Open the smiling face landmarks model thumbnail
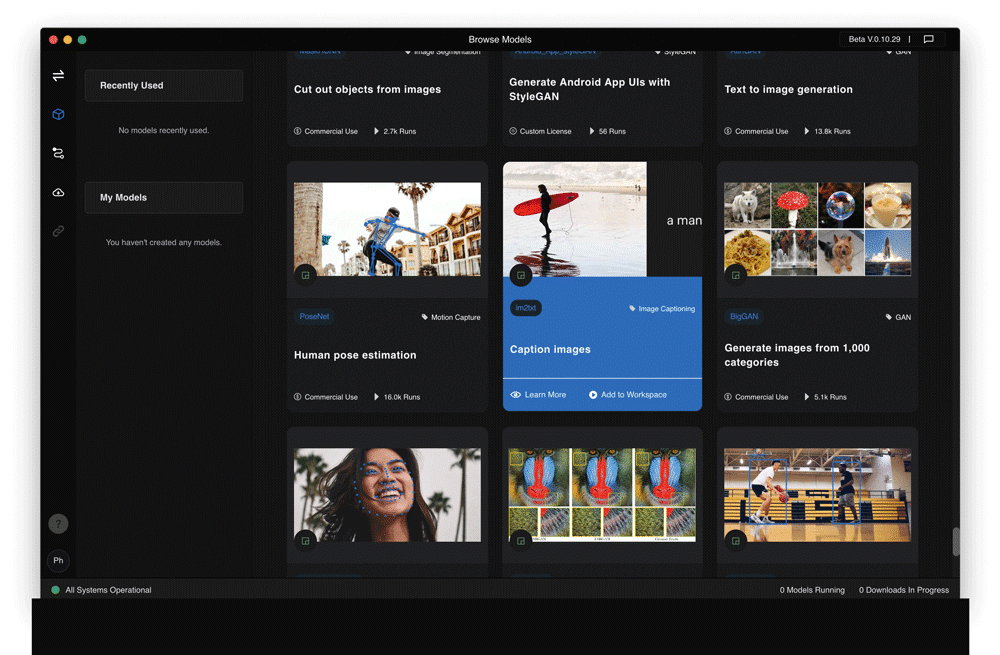This screenshot has height=655, width=1000. (x=387, y=494)
